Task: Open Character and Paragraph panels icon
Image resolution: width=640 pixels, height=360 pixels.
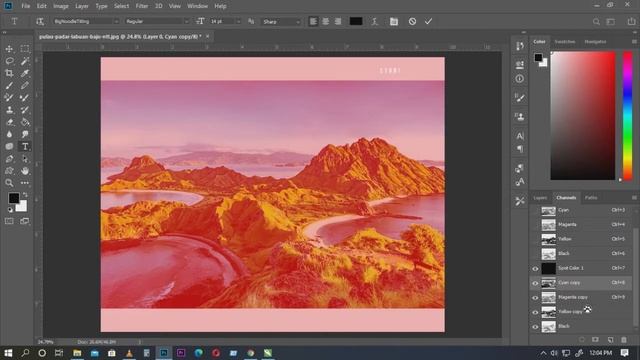Action: pyautogui.click(x=394, y=21)
